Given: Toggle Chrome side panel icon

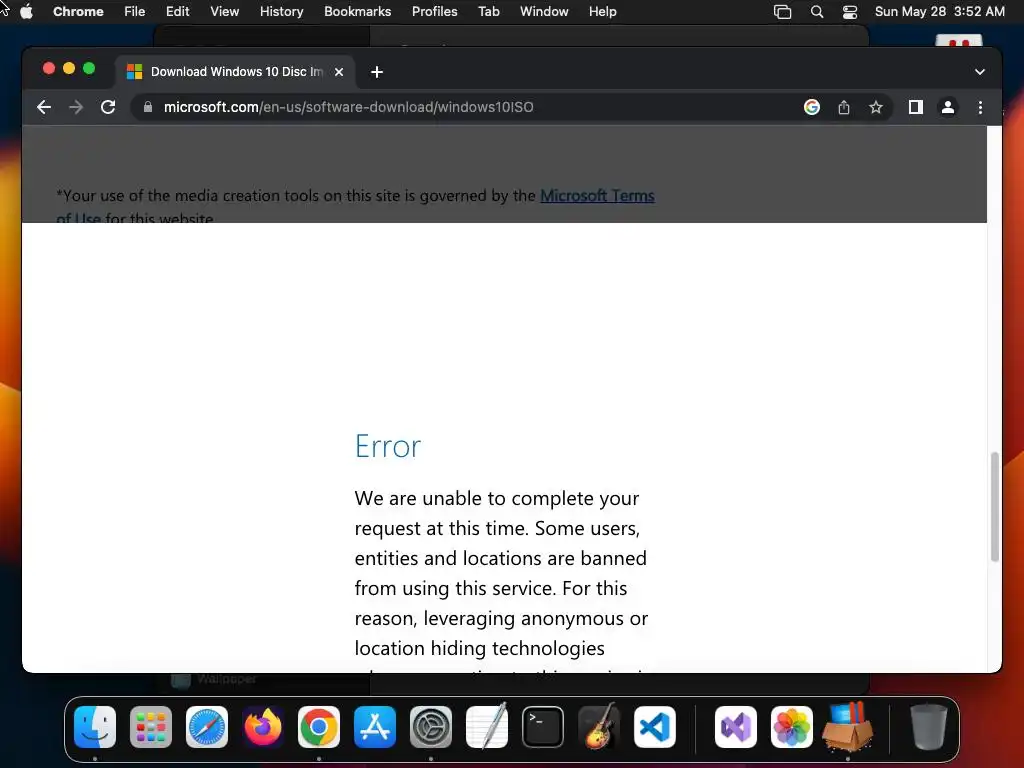Looking at the screenshot, I should point(916,107).
